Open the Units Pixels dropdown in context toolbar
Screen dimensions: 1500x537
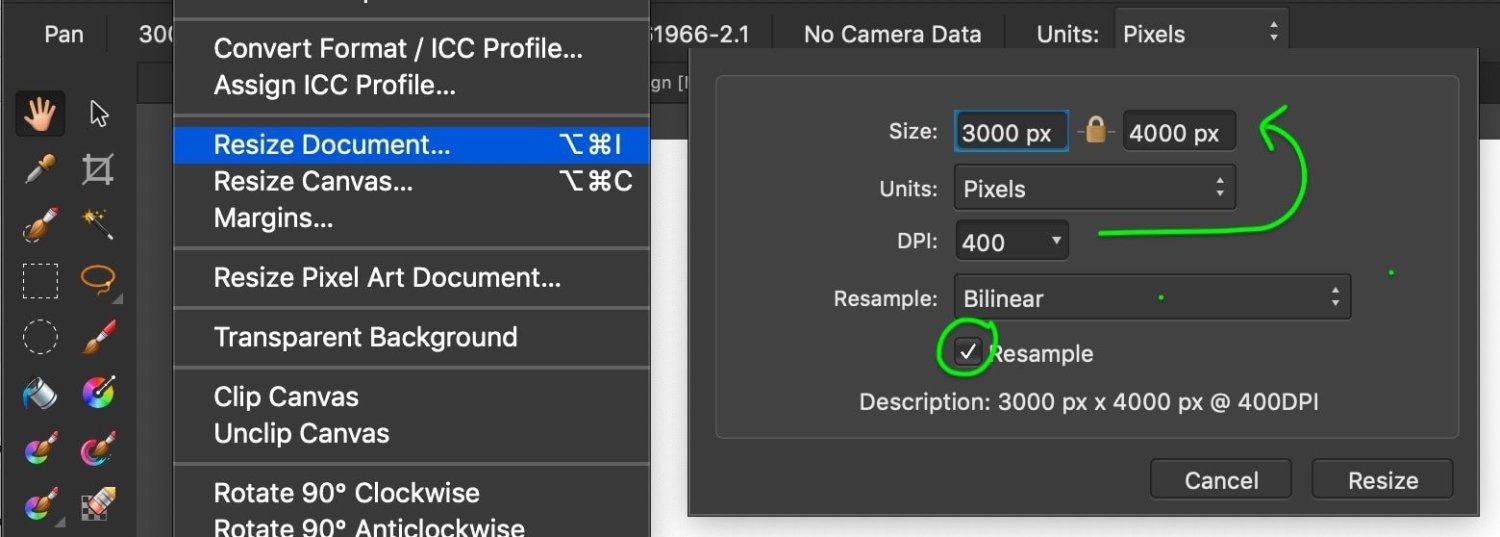click(x=1200, y=33)
